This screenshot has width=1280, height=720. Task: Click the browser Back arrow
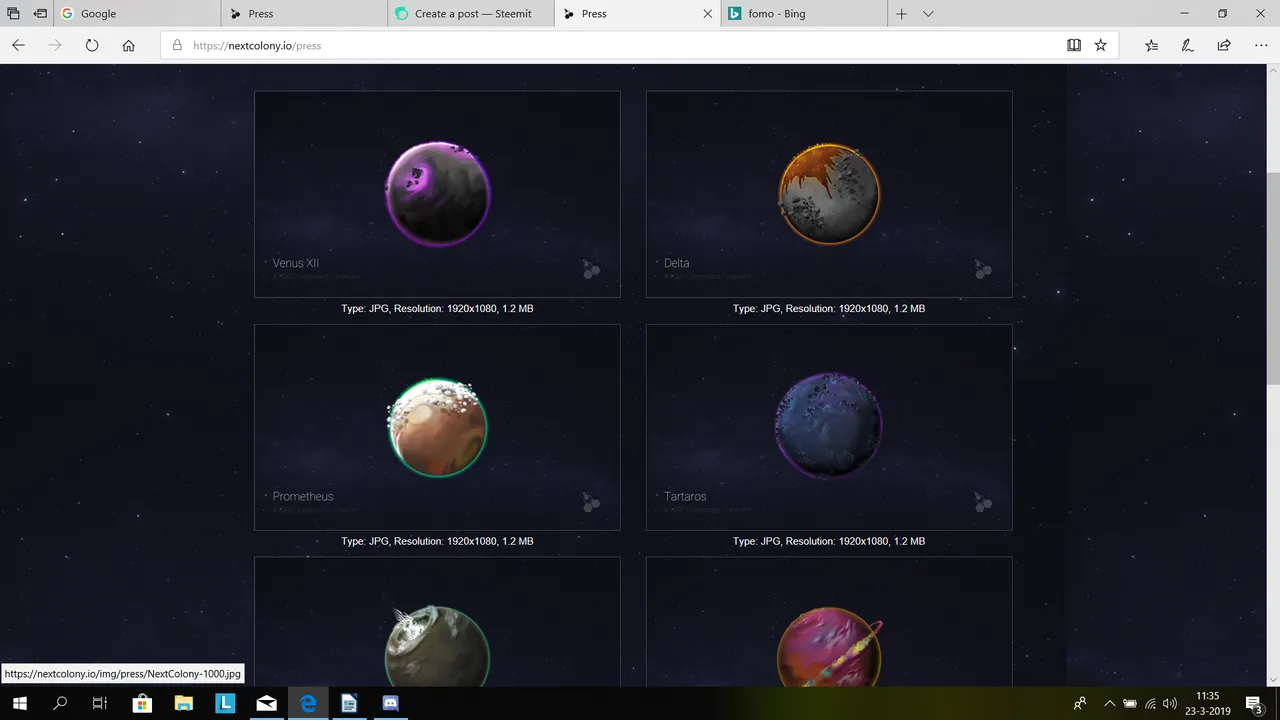(x=18, y=45)
